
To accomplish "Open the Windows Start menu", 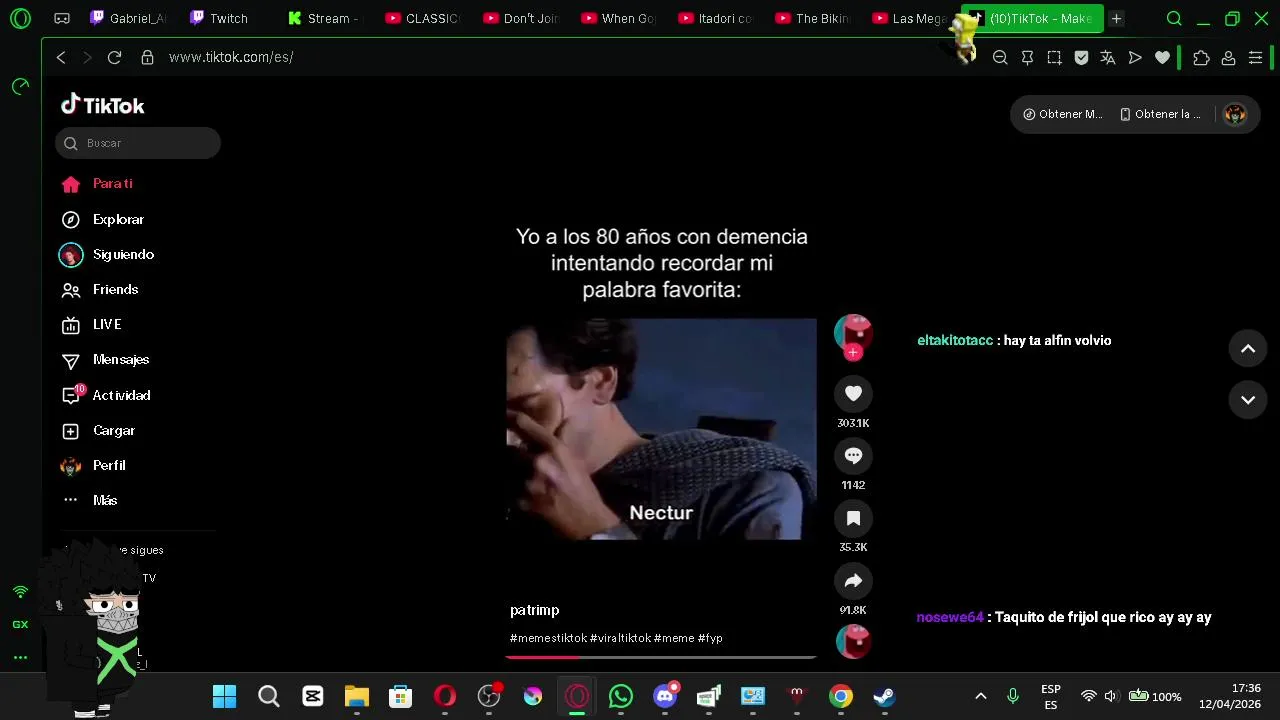I will click(x=225, y=696).
